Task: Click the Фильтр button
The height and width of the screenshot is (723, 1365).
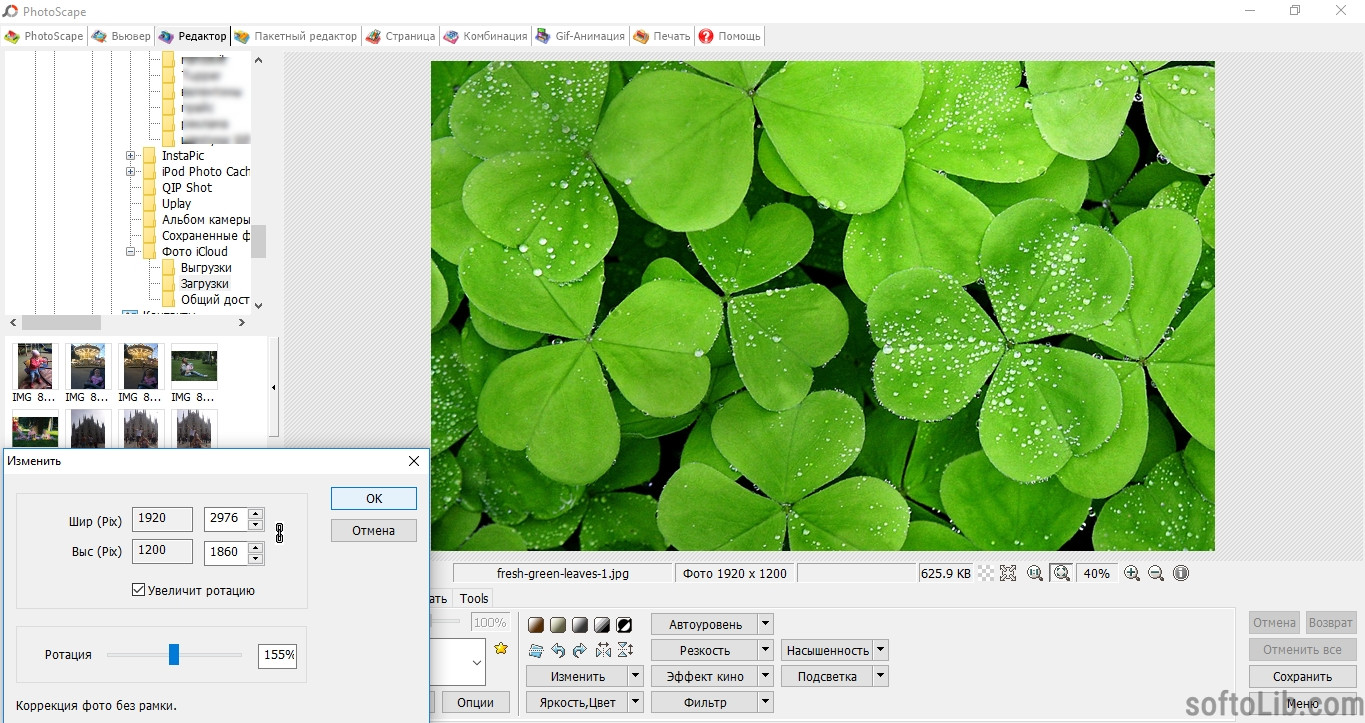Action: tap(705, 702)
